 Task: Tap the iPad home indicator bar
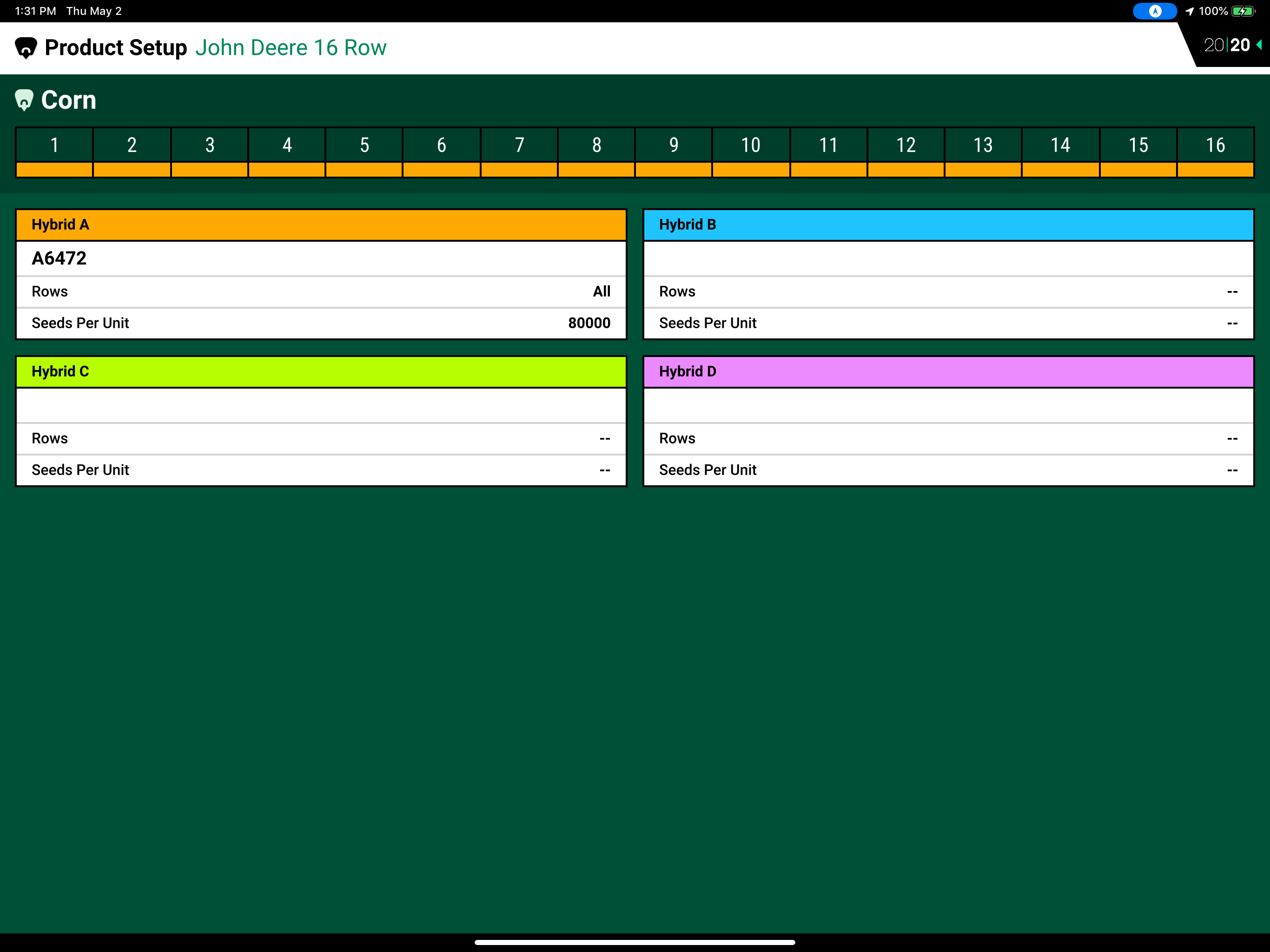pos(635,942)
